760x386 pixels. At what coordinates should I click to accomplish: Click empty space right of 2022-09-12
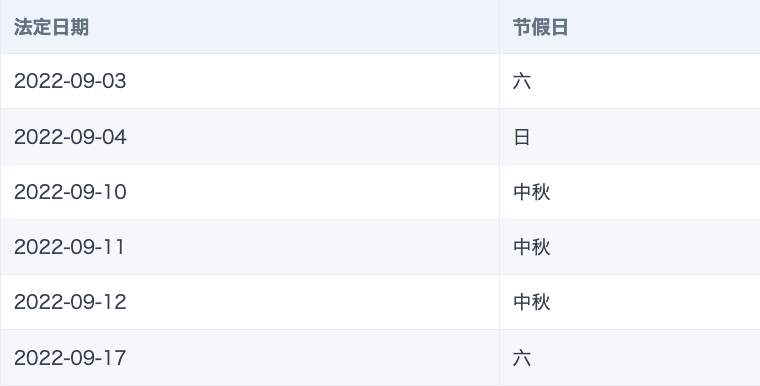tap(313, 302)
